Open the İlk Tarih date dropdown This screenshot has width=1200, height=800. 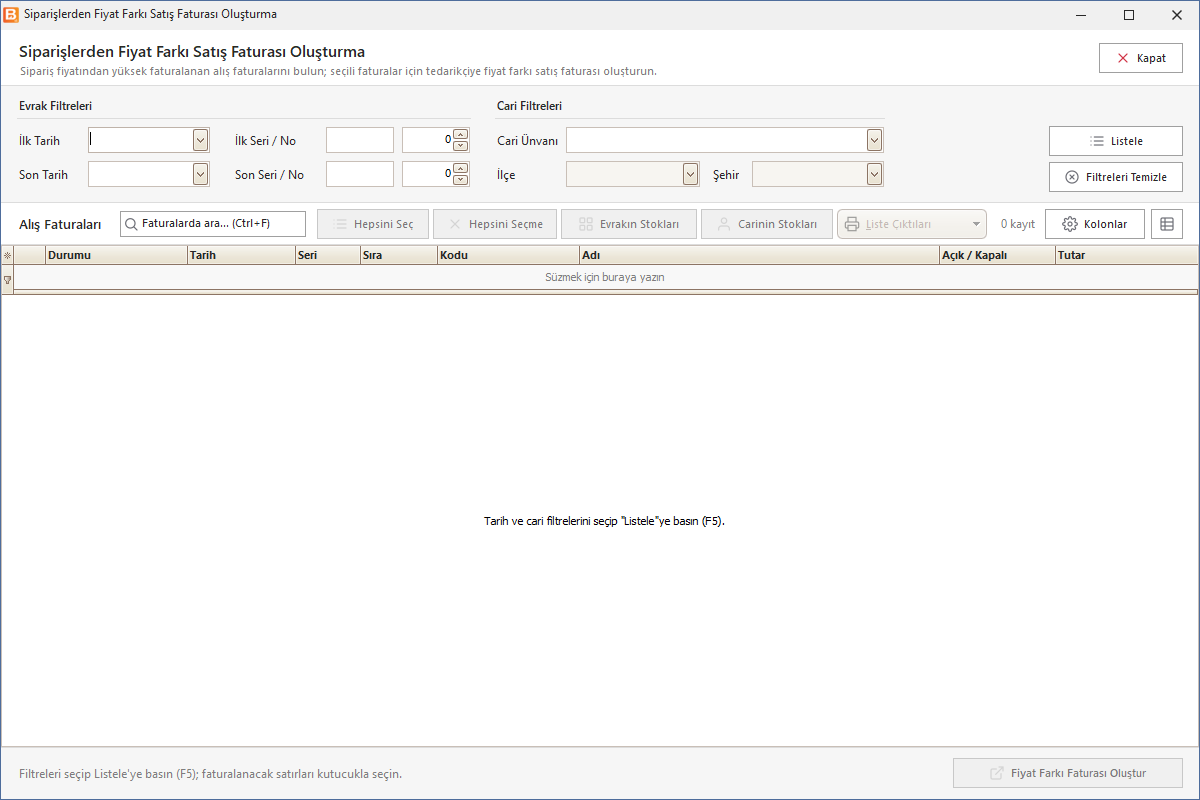point(201,140)
